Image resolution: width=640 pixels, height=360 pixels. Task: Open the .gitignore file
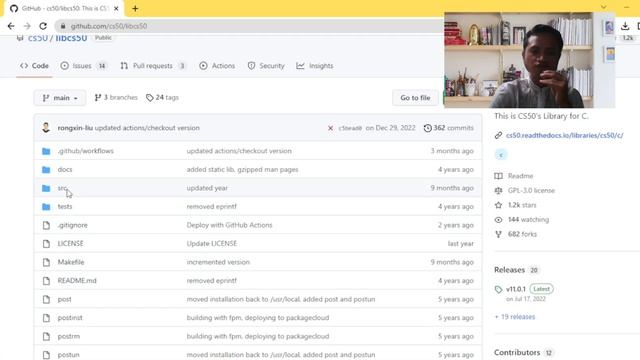(73, 225)
